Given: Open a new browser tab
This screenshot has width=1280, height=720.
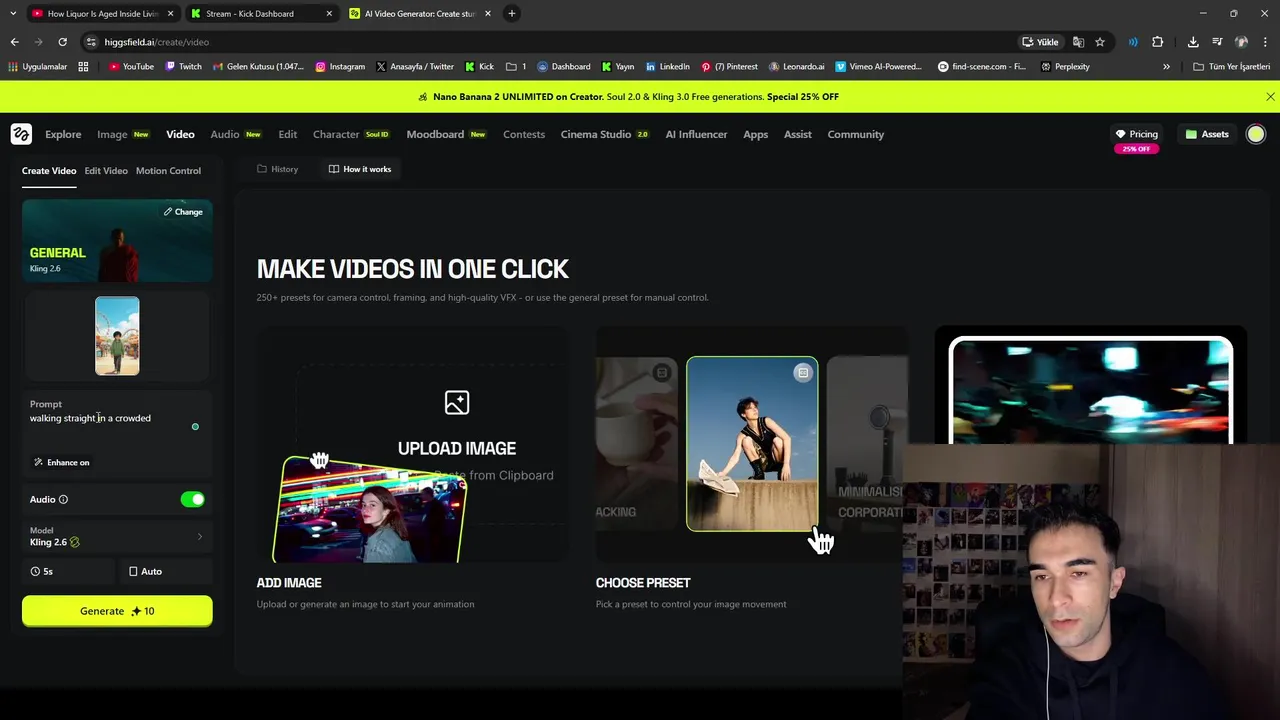Looking at the screenshot, I should pos(511,13).
